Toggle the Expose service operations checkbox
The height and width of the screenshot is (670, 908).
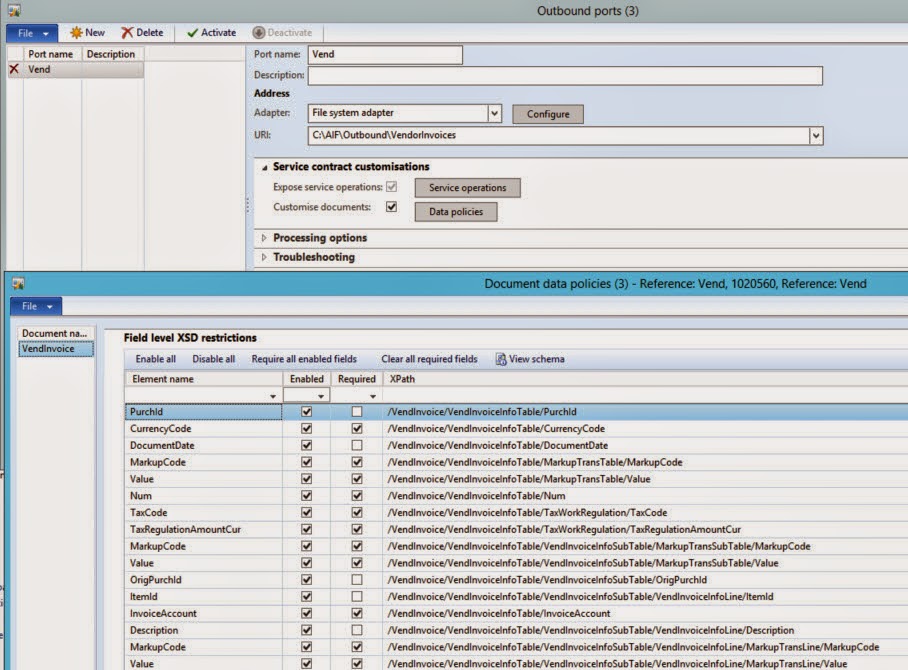[391, 188]
